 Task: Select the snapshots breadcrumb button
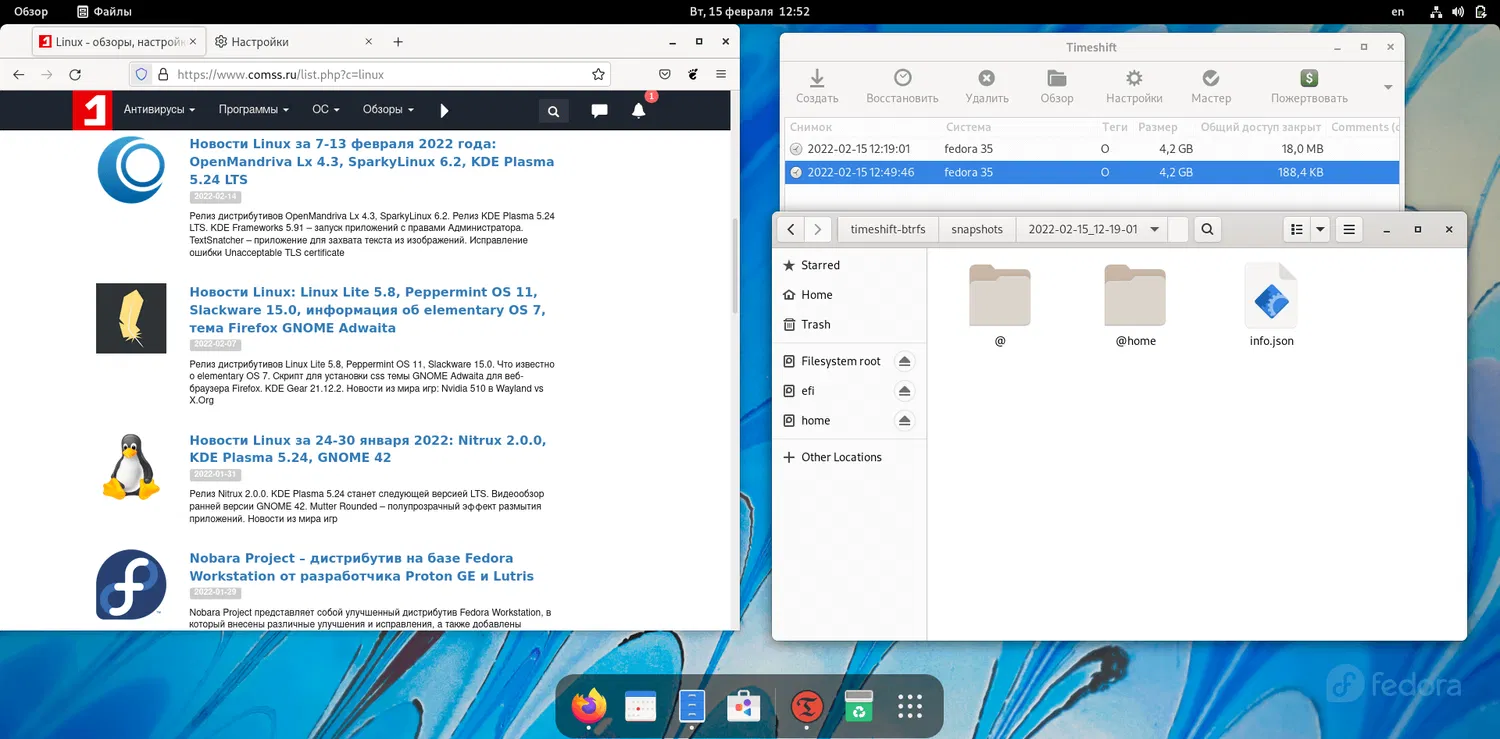976,230
